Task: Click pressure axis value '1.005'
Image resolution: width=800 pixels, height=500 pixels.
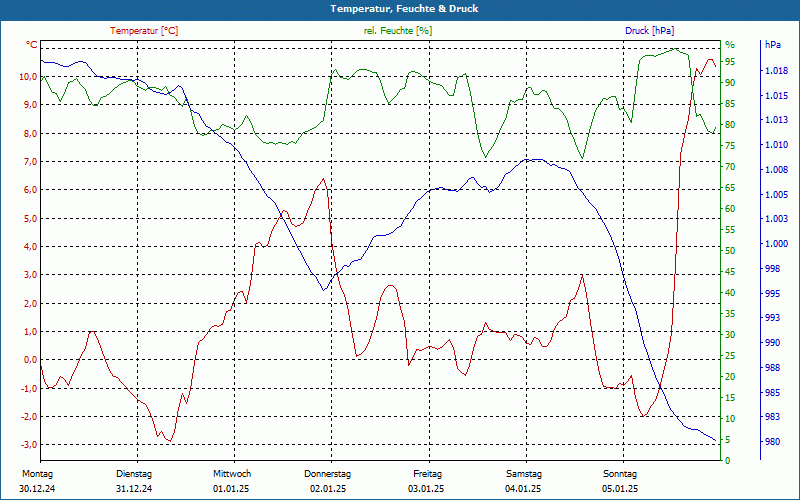Action: pyautogui.click(x=776, y=194)
